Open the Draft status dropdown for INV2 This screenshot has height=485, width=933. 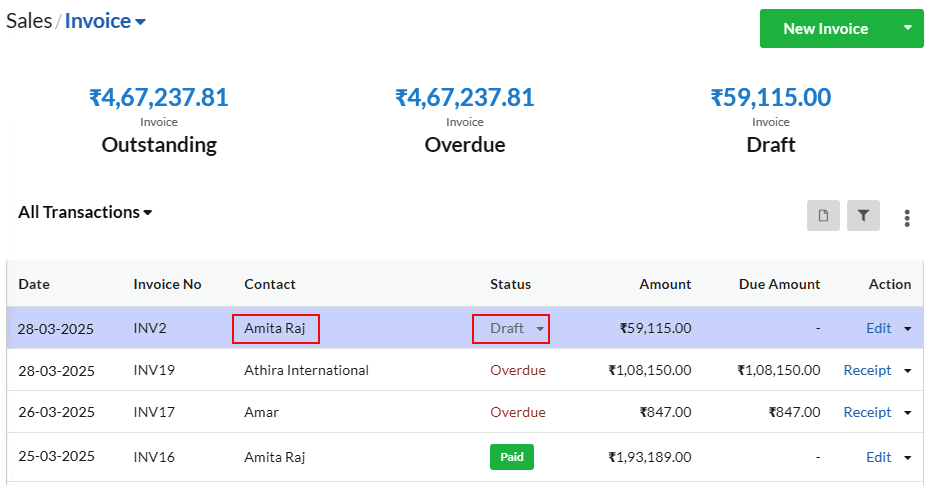[511, 328]
